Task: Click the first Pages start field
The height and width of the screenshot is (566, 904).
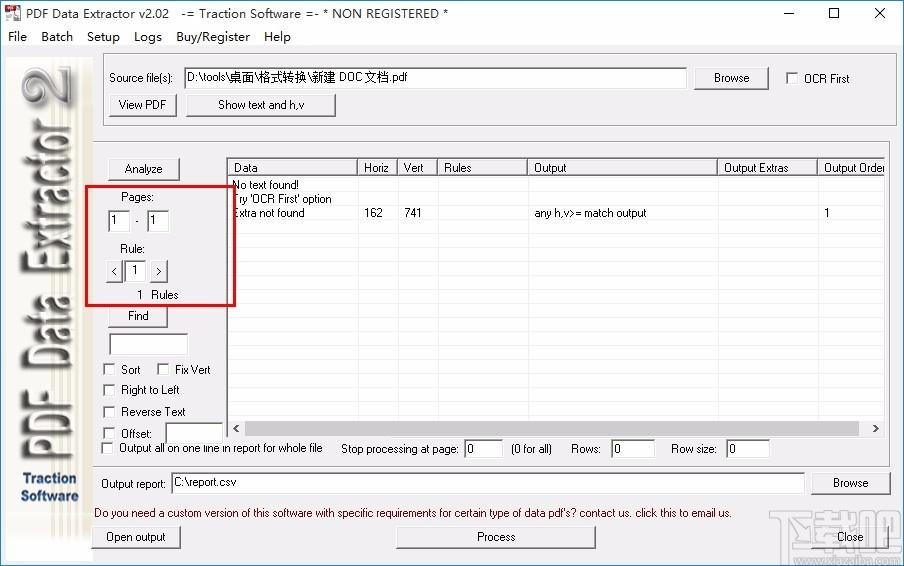Action: point(119,221)
